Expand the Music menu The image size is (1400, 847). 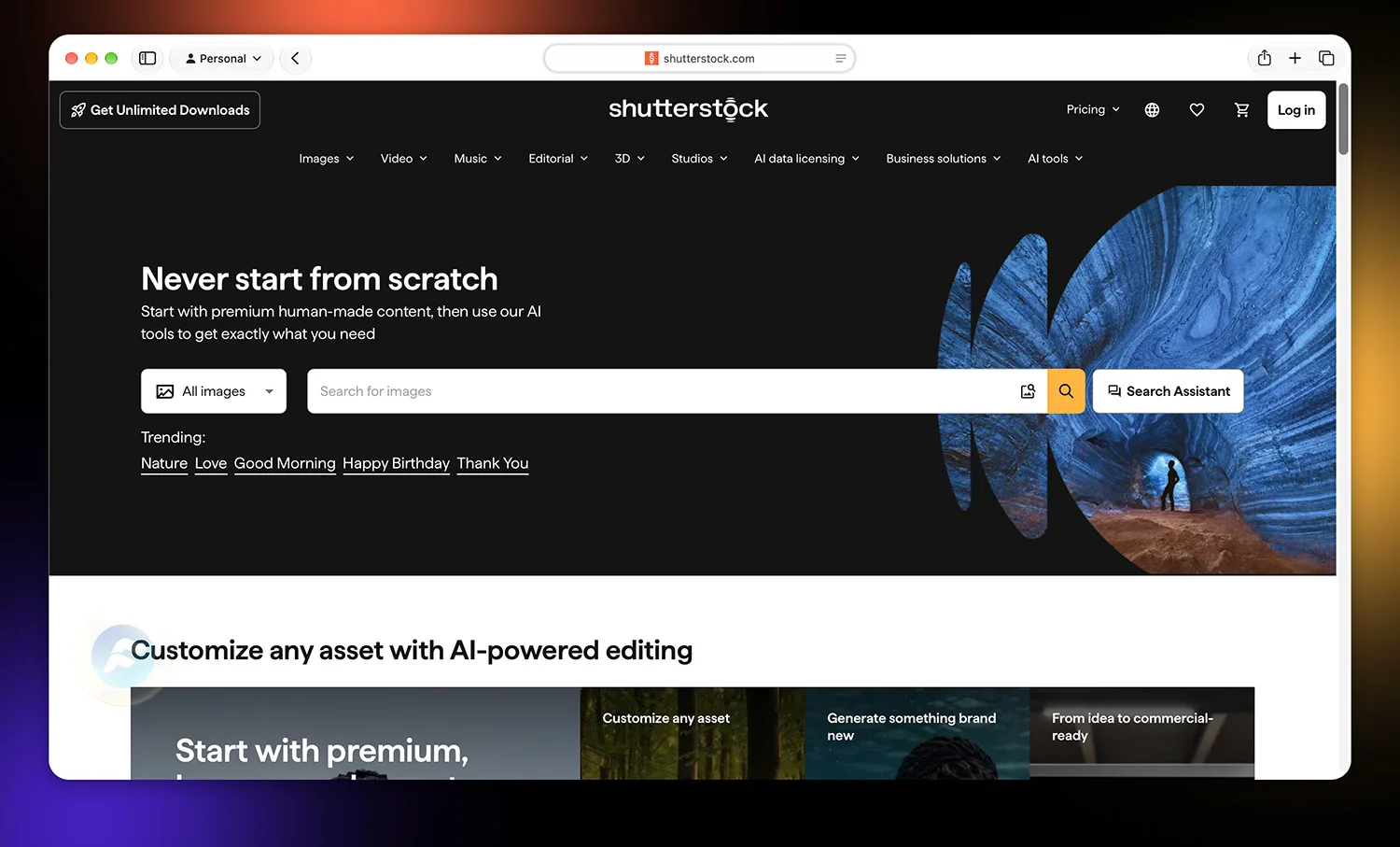point(478,159)
